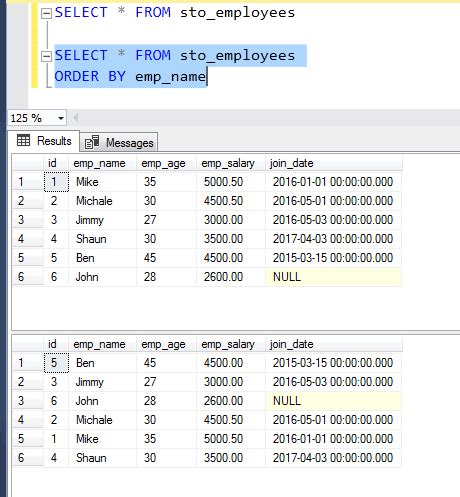460x497 pixels.
Task: Click Jimmy name cell in second grid
Action: pyautogui.click(x=102, y=382)
